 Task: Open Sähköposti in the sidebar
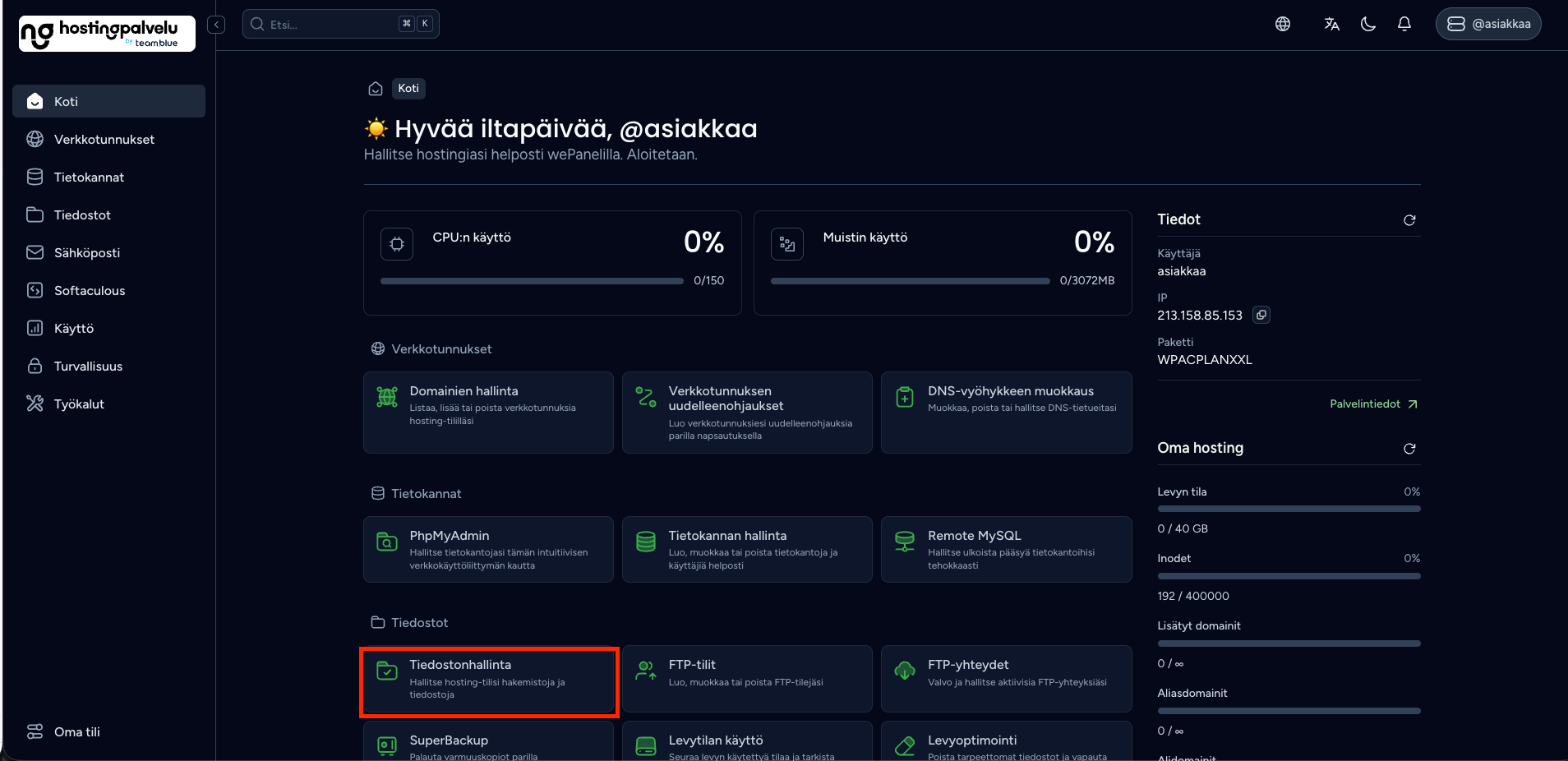pos(108,252)
